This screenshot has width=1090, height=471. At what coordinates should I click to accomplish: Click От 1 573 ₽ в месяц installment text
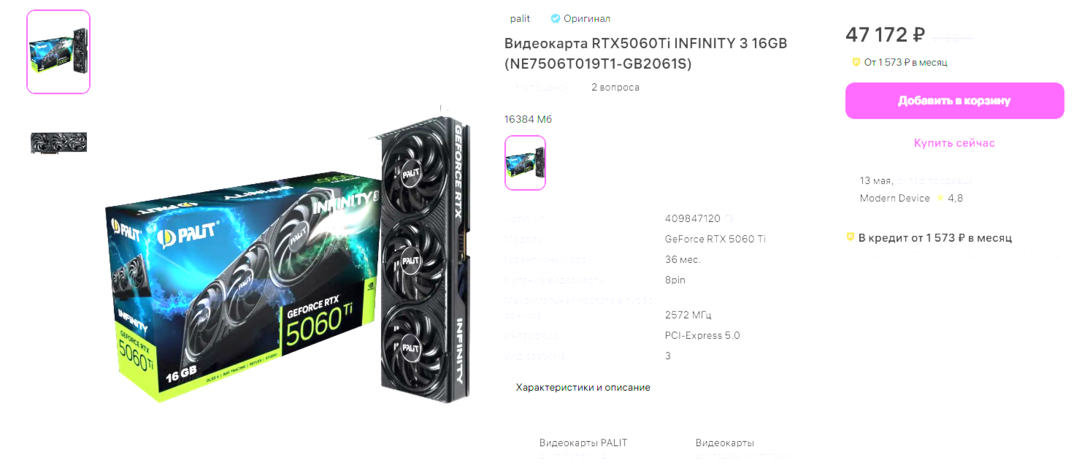(x=905, y=63)
